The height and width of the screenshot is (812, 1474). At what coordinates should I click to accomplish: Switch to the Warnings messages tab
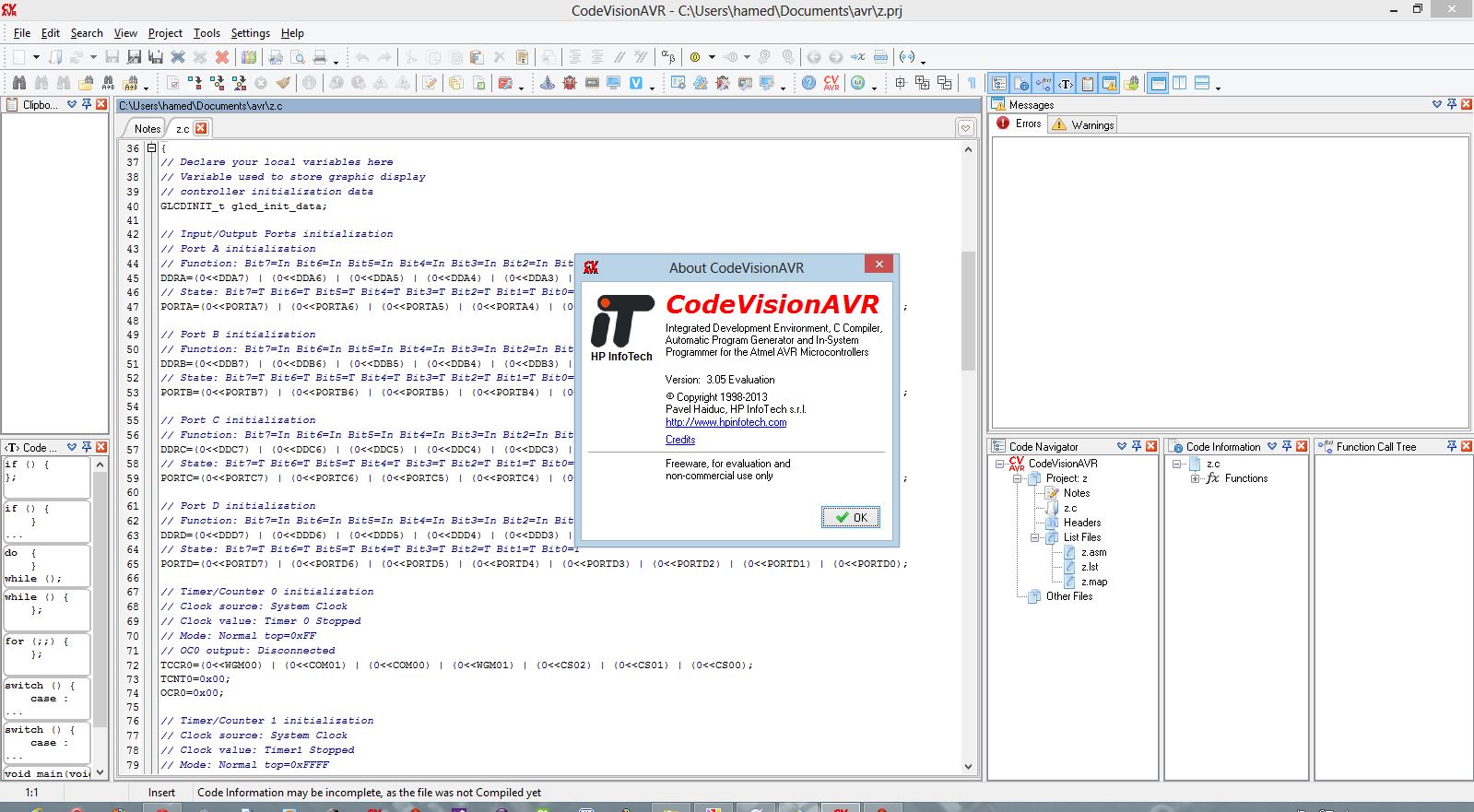click(1083, 124)
